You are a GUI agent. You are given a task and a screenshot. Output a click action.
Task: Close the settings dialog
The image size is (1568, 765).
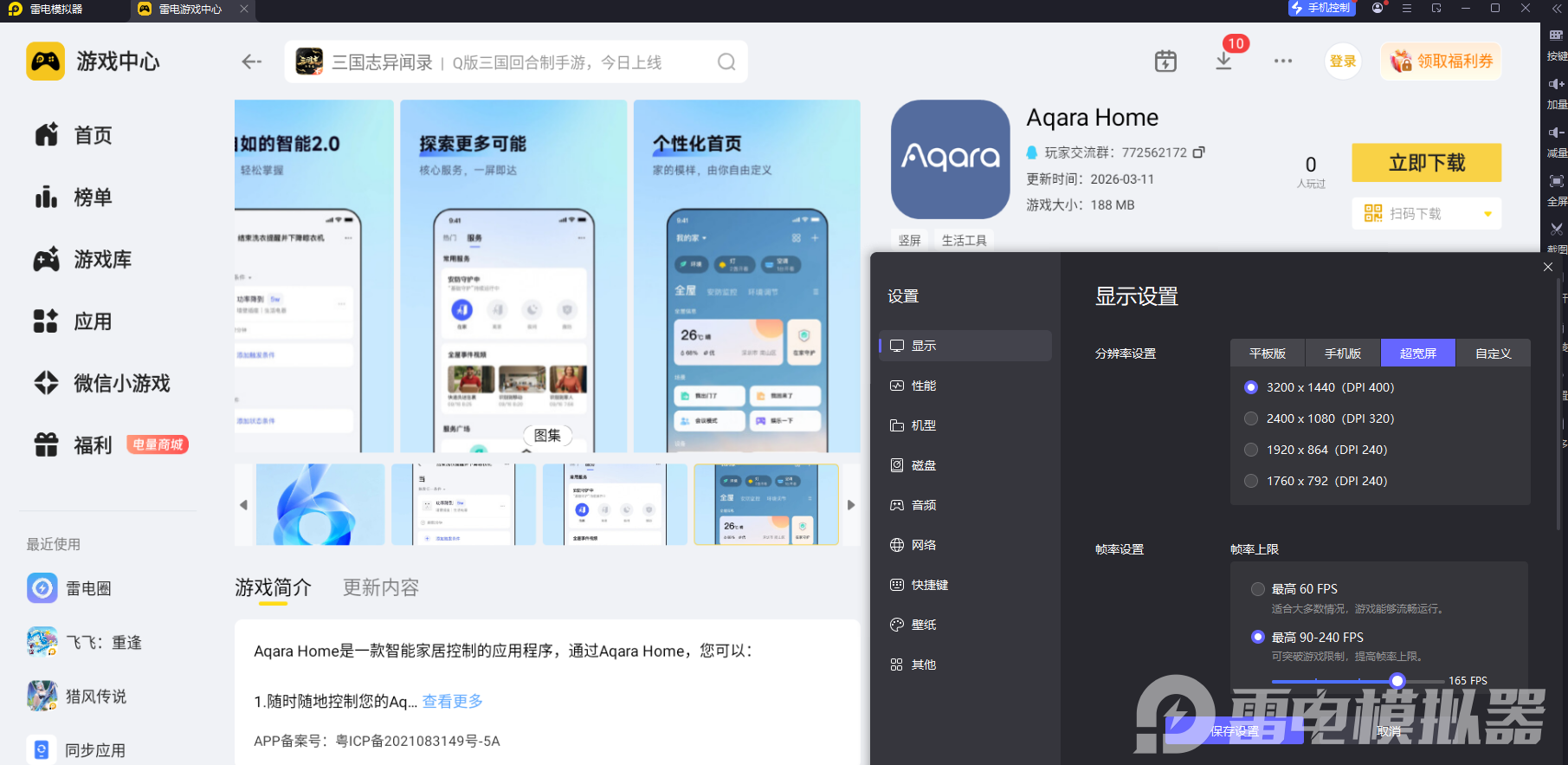coord(1548,267)
